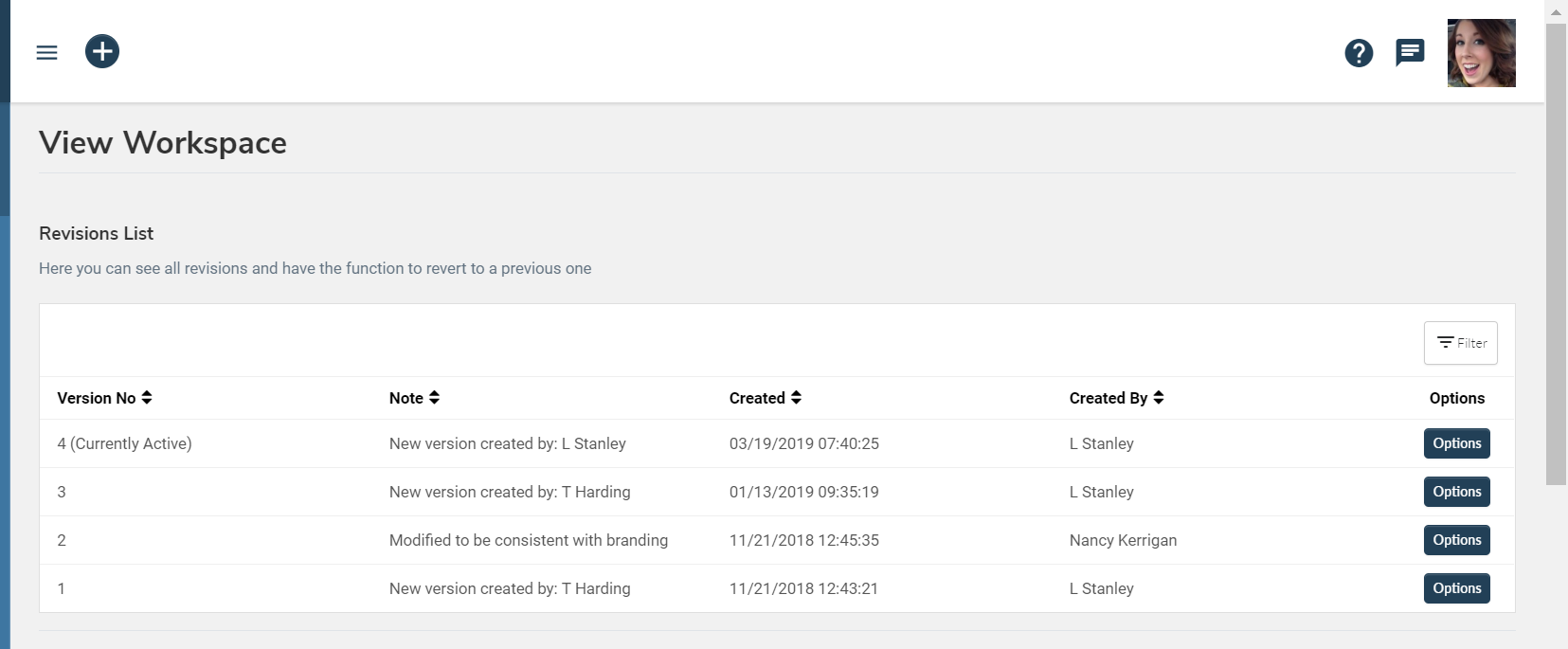Click the plus add-new icon

[102, 51]
